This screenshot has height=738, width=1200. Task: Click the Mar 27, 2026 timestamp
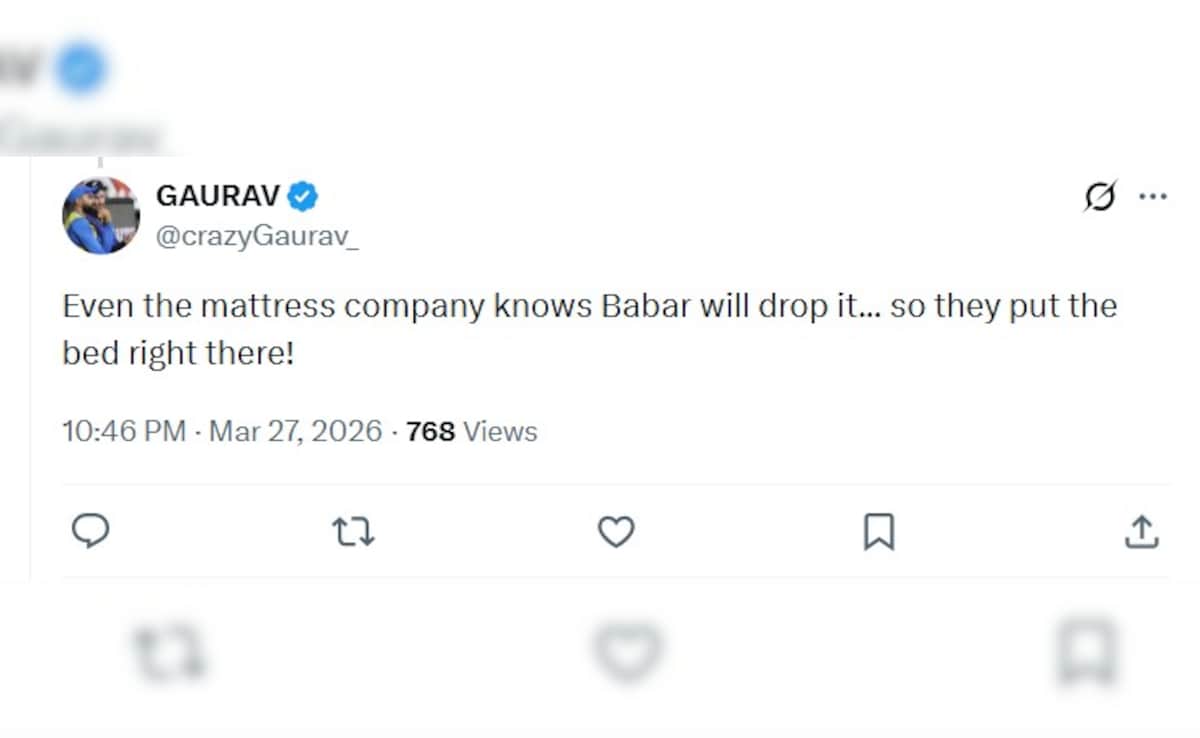point(293,432)
